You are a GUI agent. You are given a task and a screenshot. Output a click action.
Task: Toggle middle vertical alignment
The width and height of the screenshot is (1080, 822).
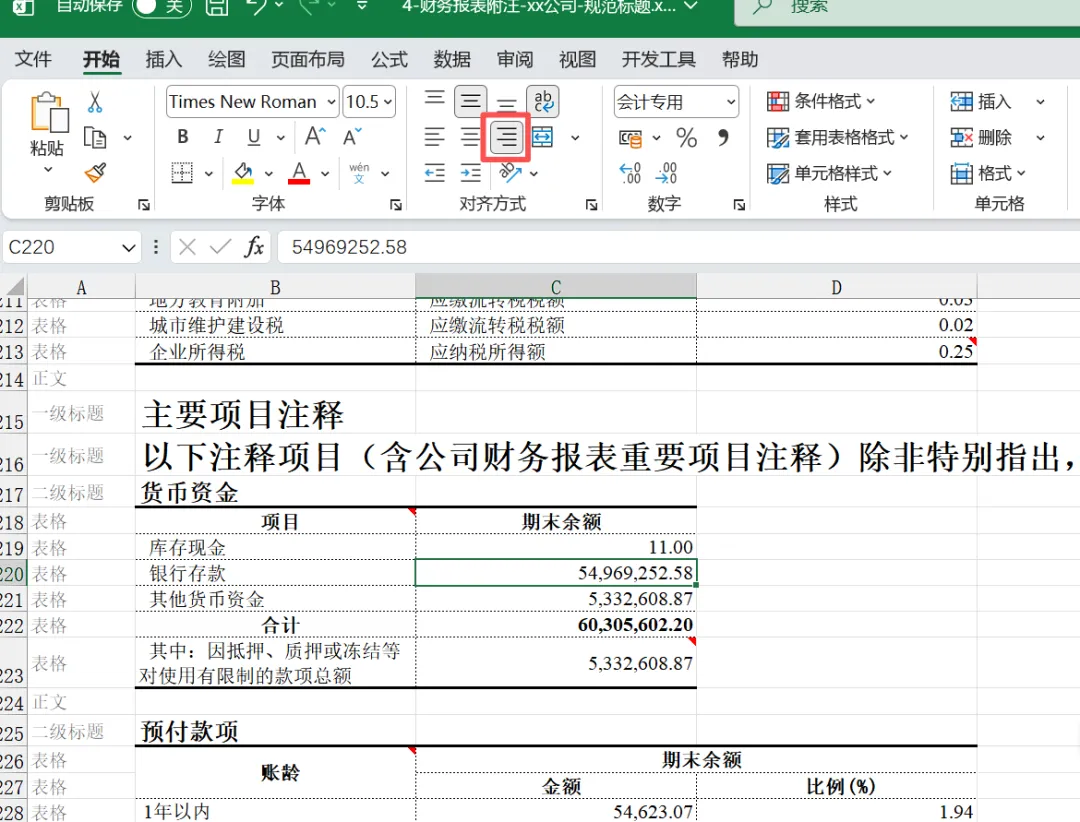(470, 101)
